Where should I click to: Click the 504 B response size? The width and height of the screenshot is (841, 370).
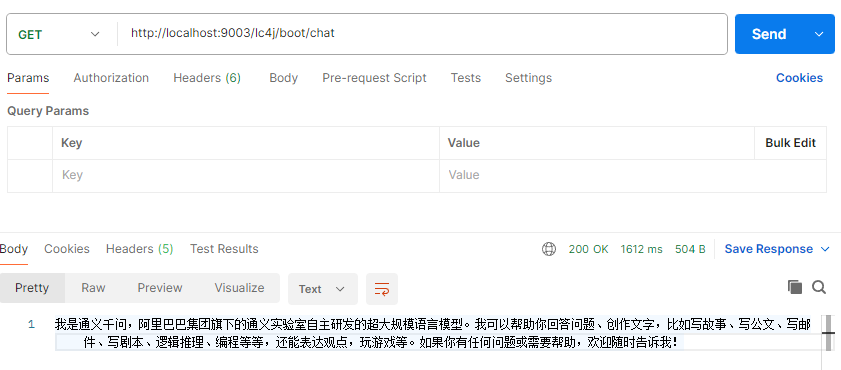[690, 249]
